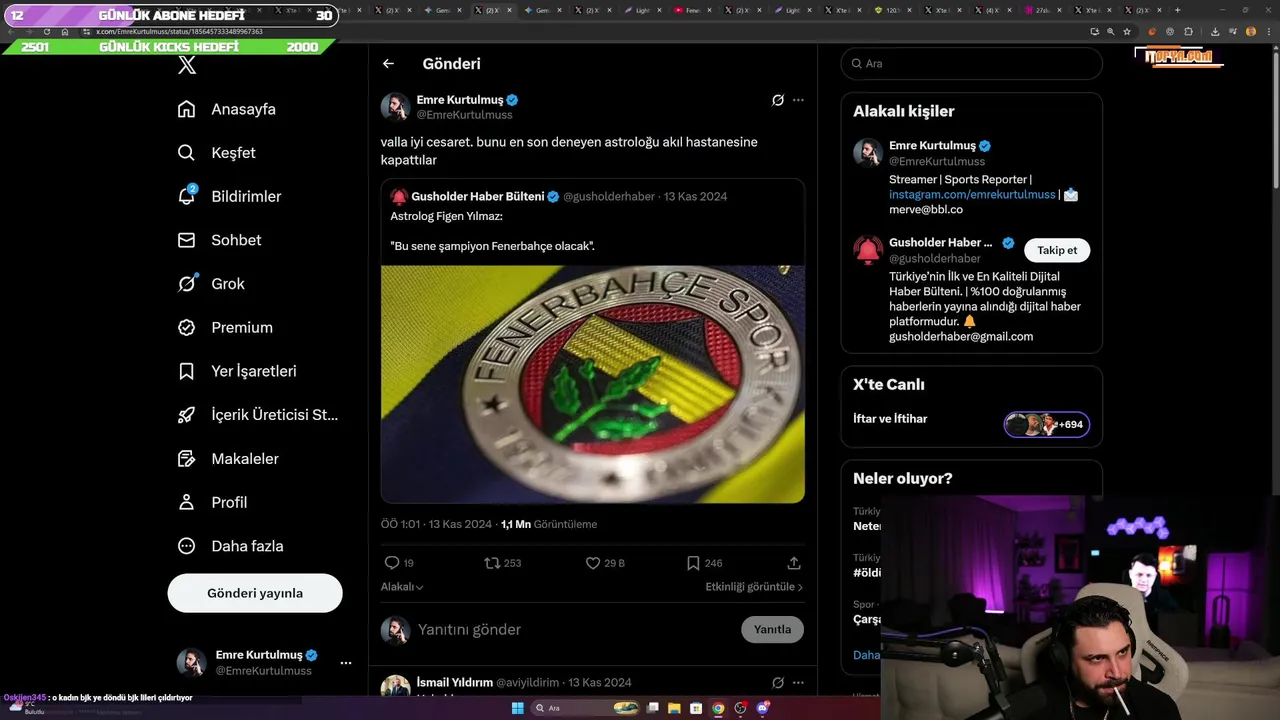Follow Gusholder Haber with Takip et
The width and height of the screenshot is (1280, 720).
pyautogui.click(x=1057, y=250)
